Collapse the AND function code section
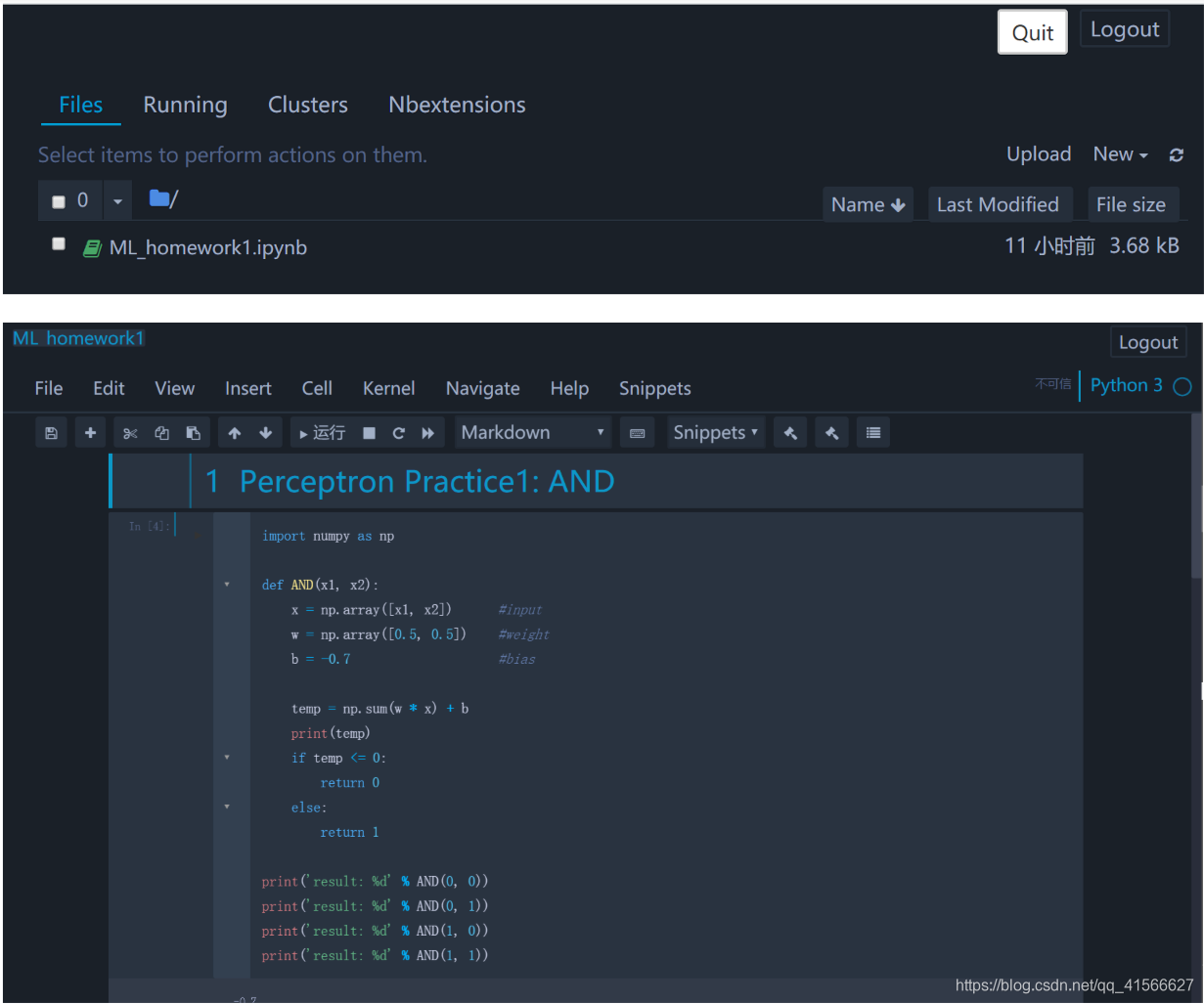The height and width of the screenshot is (1004, 1204). 227,584
